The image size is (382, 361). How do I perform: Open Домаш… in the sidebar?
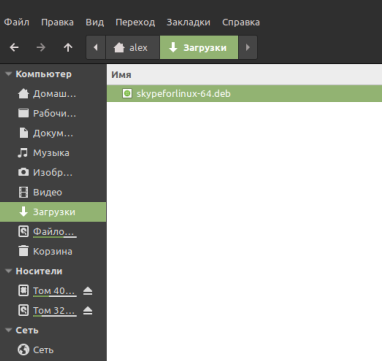54,94
